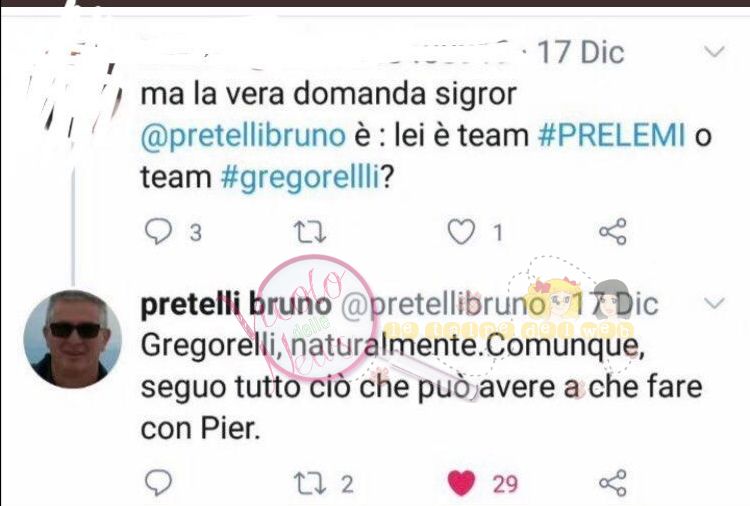Image resolution: width=750 pixels, height=506 pixels.
Task: Like the first tweet with 1 like
Action: [461, 232]
